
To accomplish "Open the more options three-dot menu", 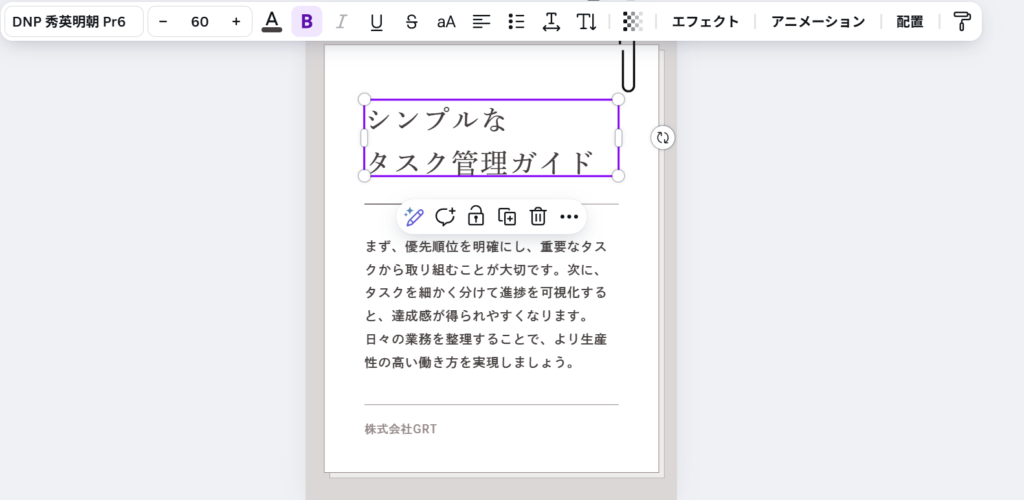I will point(569,216).
